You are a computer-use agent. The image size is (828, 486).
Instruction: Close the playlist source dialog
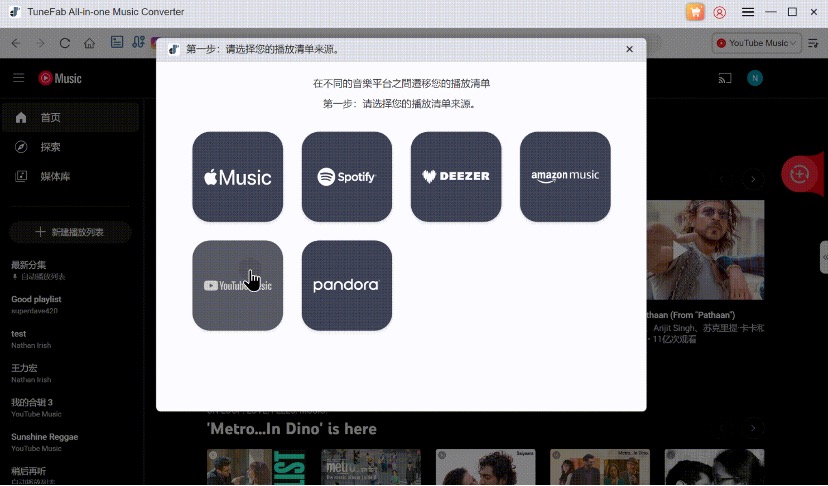pos(629,49)
